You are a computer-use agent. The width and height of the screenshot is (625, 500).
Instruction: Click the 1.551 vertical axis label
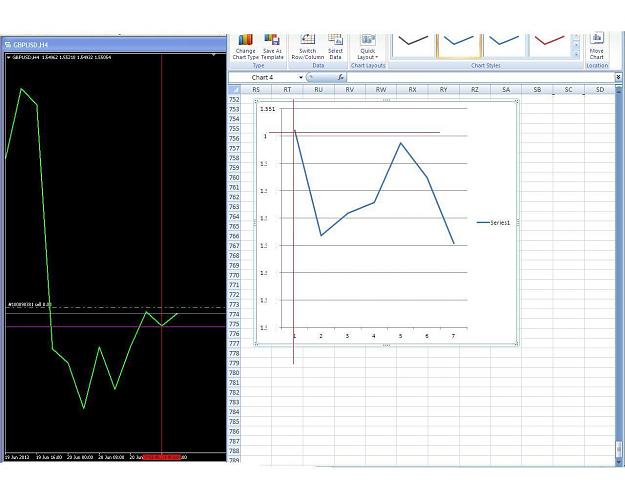(267, 109)
